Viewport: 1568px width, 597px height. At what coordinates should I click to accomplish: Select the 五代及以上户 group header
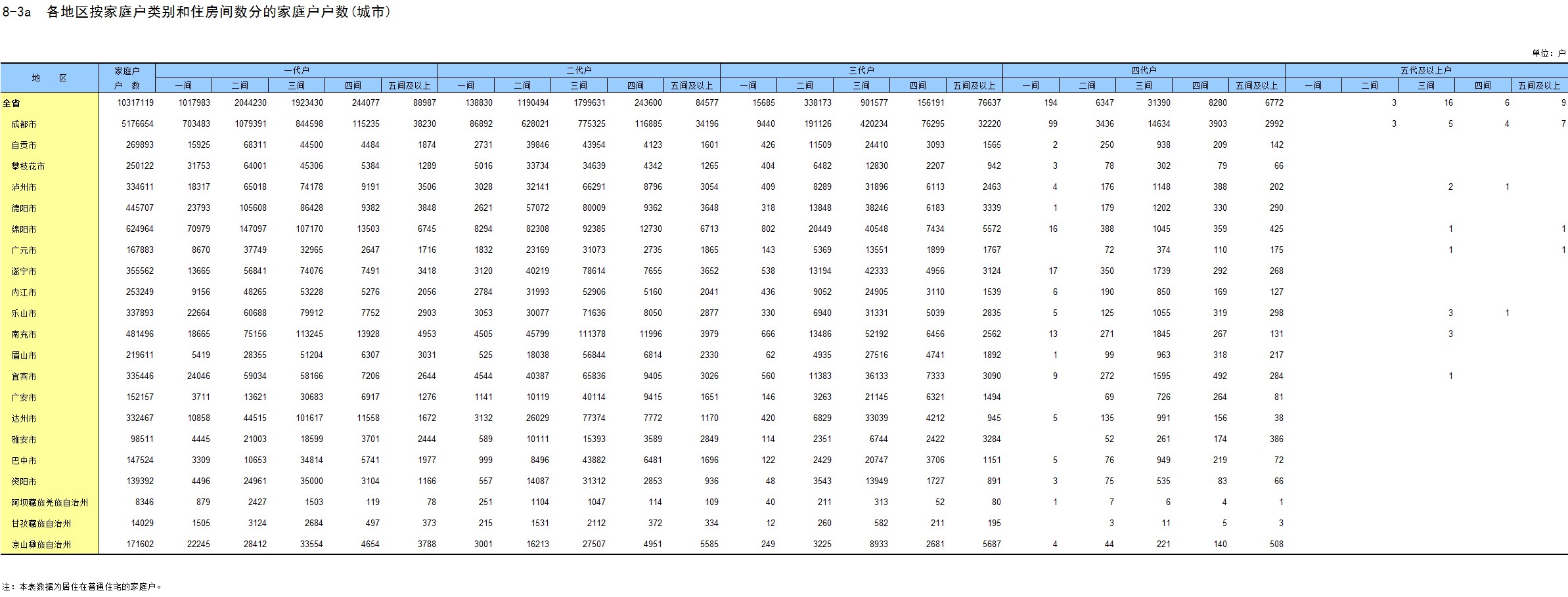(x=1426, y=70)
